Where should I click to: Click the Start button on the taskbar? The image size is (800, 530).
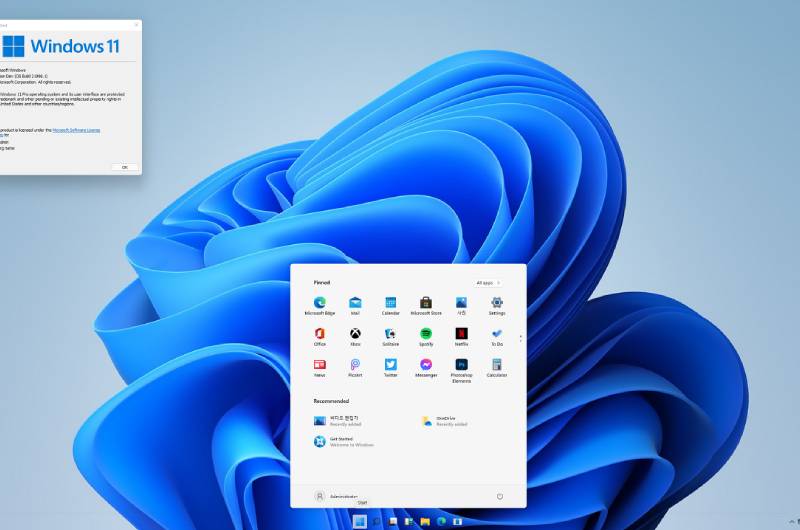coord(360,521)
